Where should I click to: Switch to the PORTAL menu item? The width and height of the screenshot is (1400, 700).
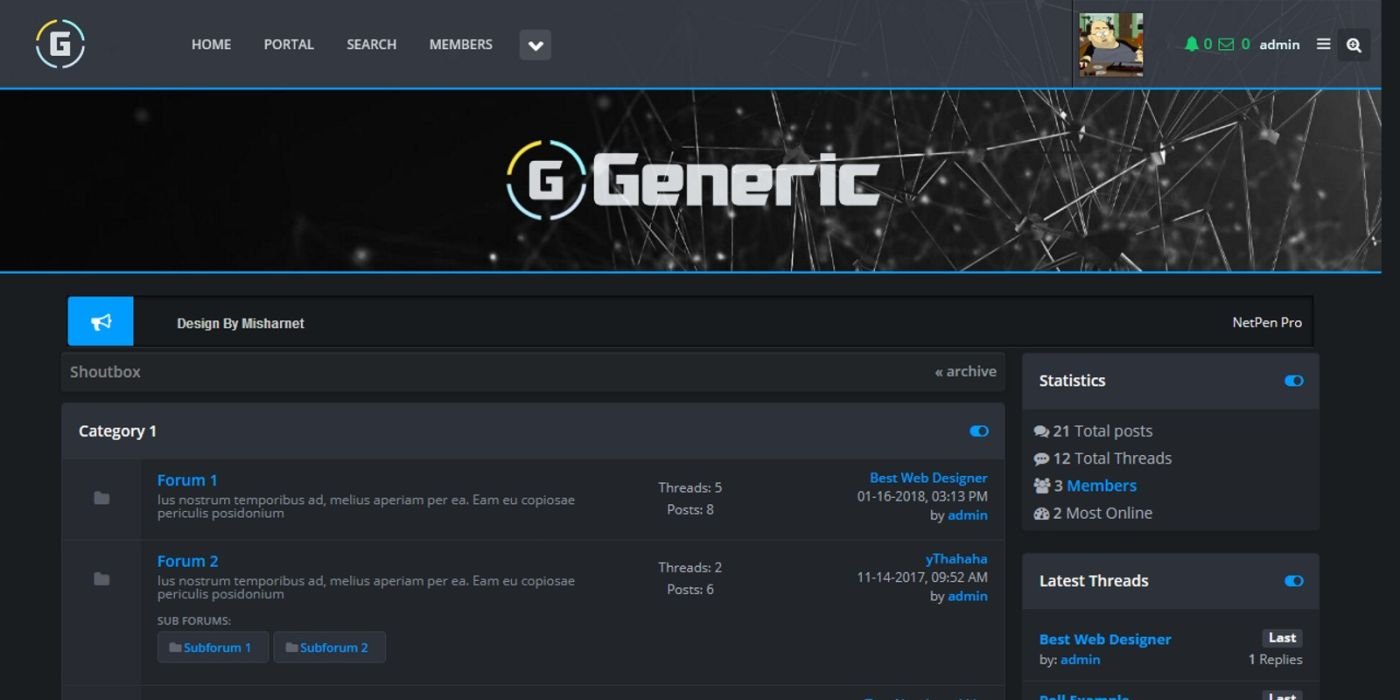coord(288,44)
